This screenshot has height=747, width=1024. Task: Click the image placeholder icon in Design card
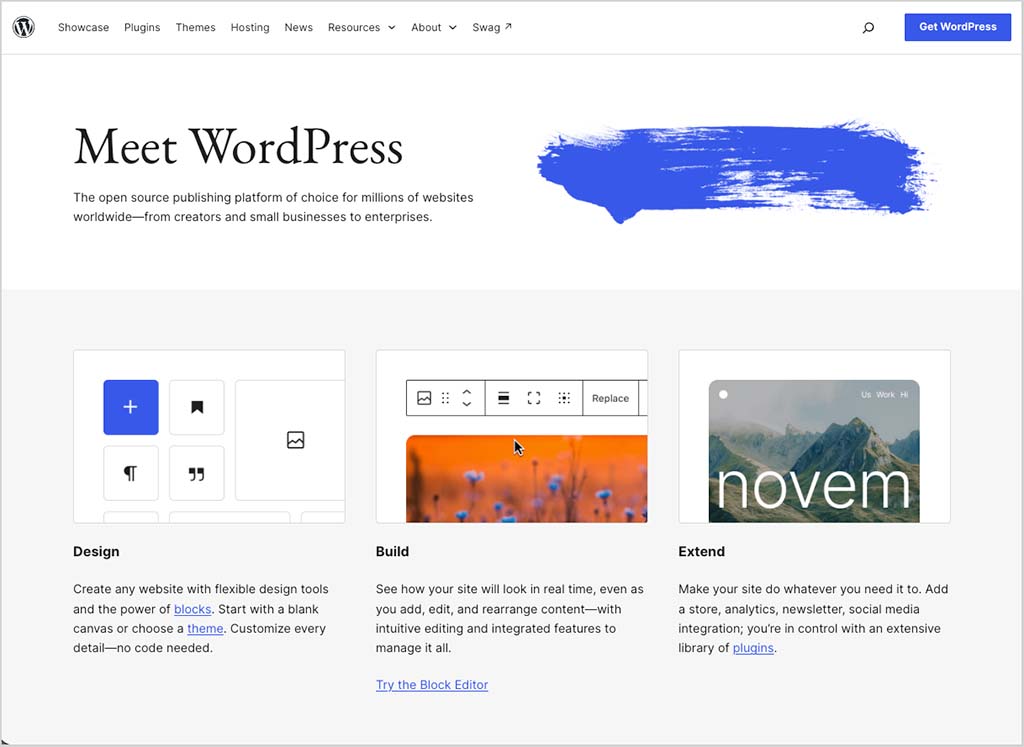pos(295,440)
